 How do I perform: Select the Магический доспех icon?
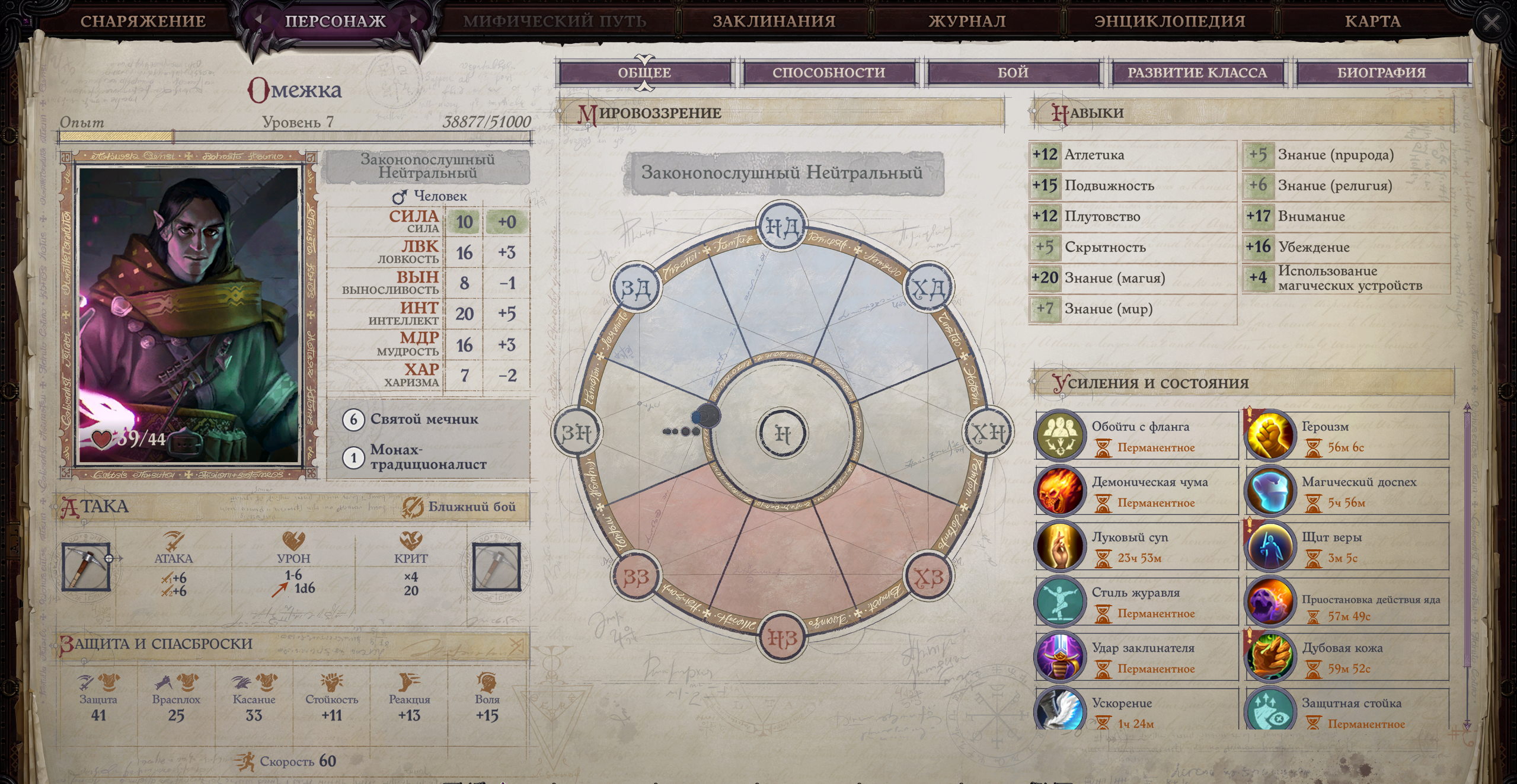1270,491
